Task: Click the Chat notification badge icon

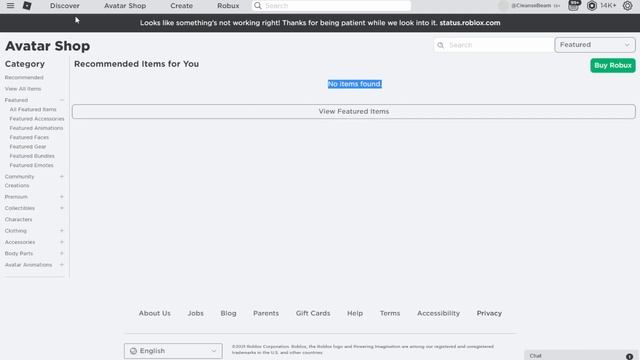Action: (x=629, y=356)
